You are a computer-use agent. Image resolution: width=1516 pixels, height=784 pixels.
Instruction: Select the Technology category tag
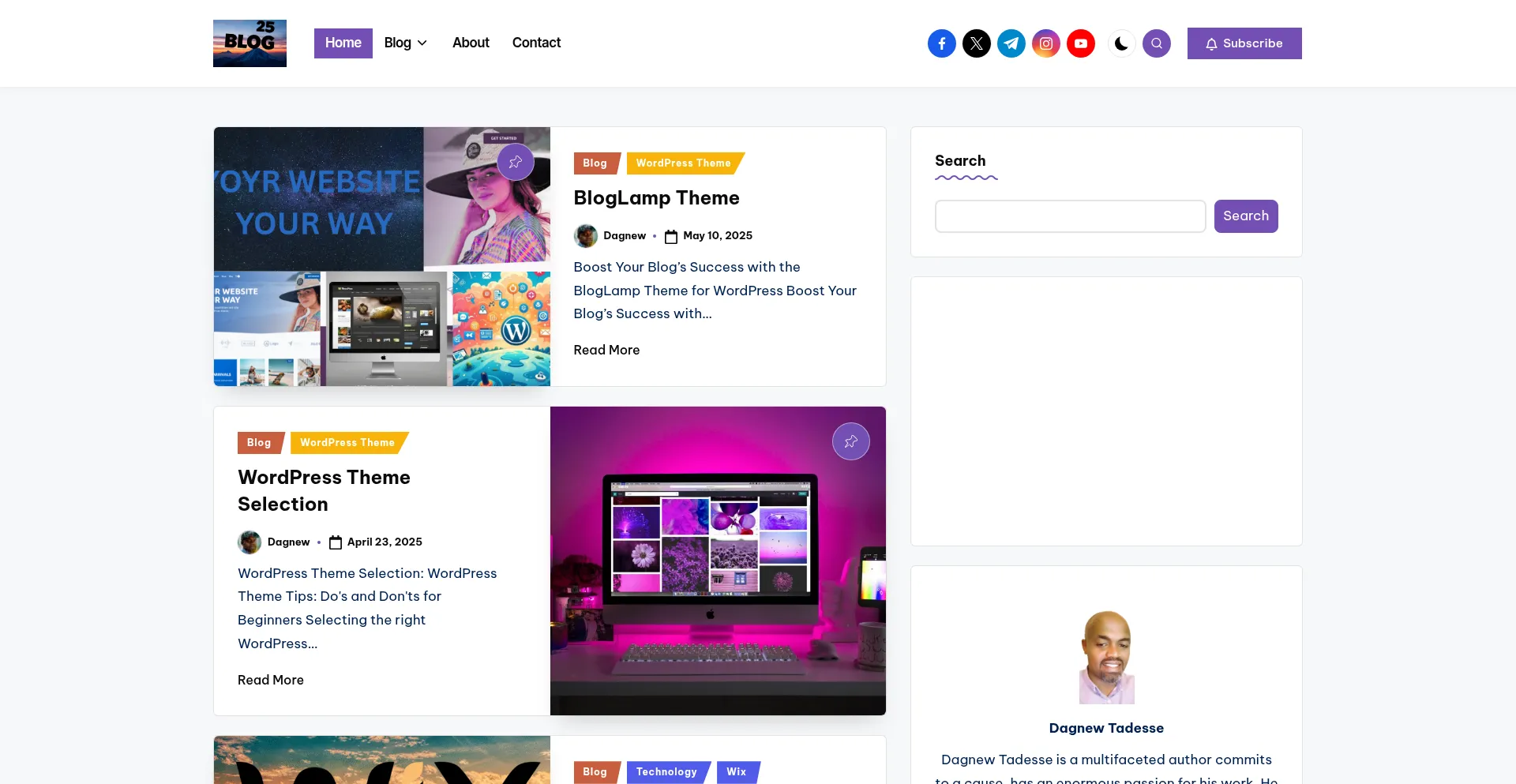coord(667,772)
